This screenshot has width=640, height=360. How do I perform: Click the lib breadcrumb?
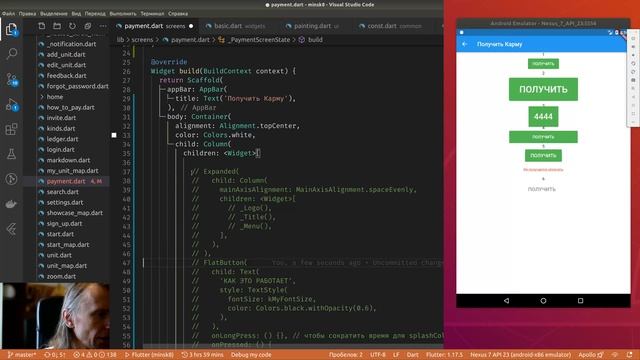(x=120, y=40)
